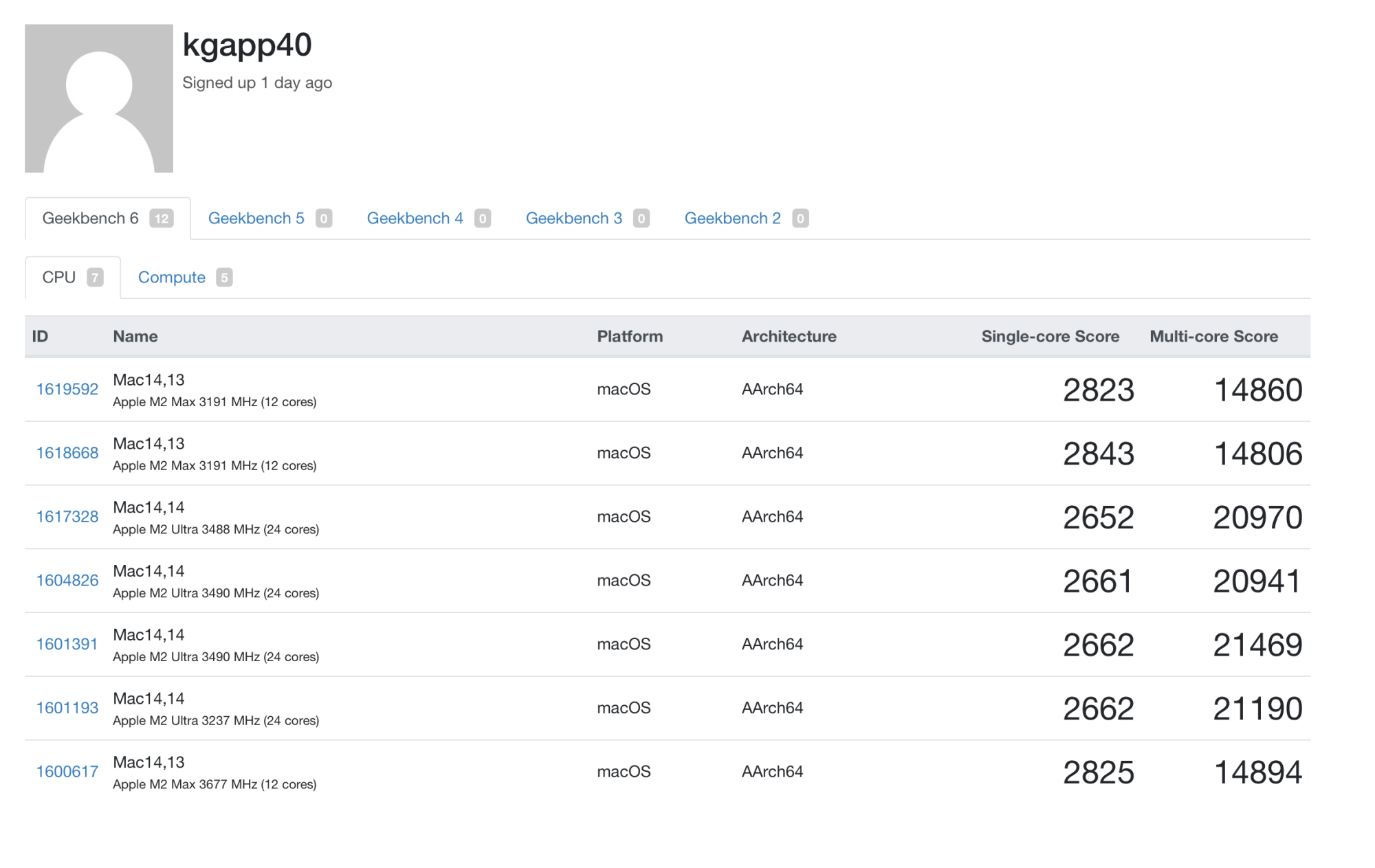The width and height of the screenshot is (1375, 868).
Task: Switch to the Geekbench 2 tab
Action: [746, 219]
